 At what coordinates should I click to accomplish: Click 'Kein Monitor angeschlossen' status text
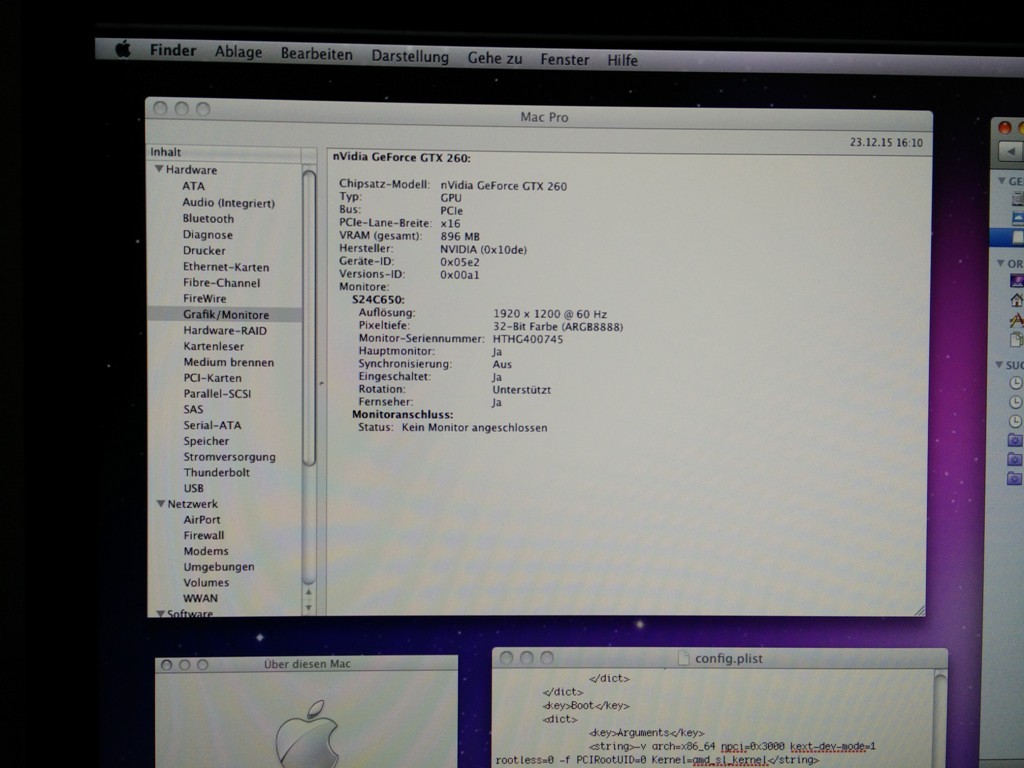tap(474, 428)
